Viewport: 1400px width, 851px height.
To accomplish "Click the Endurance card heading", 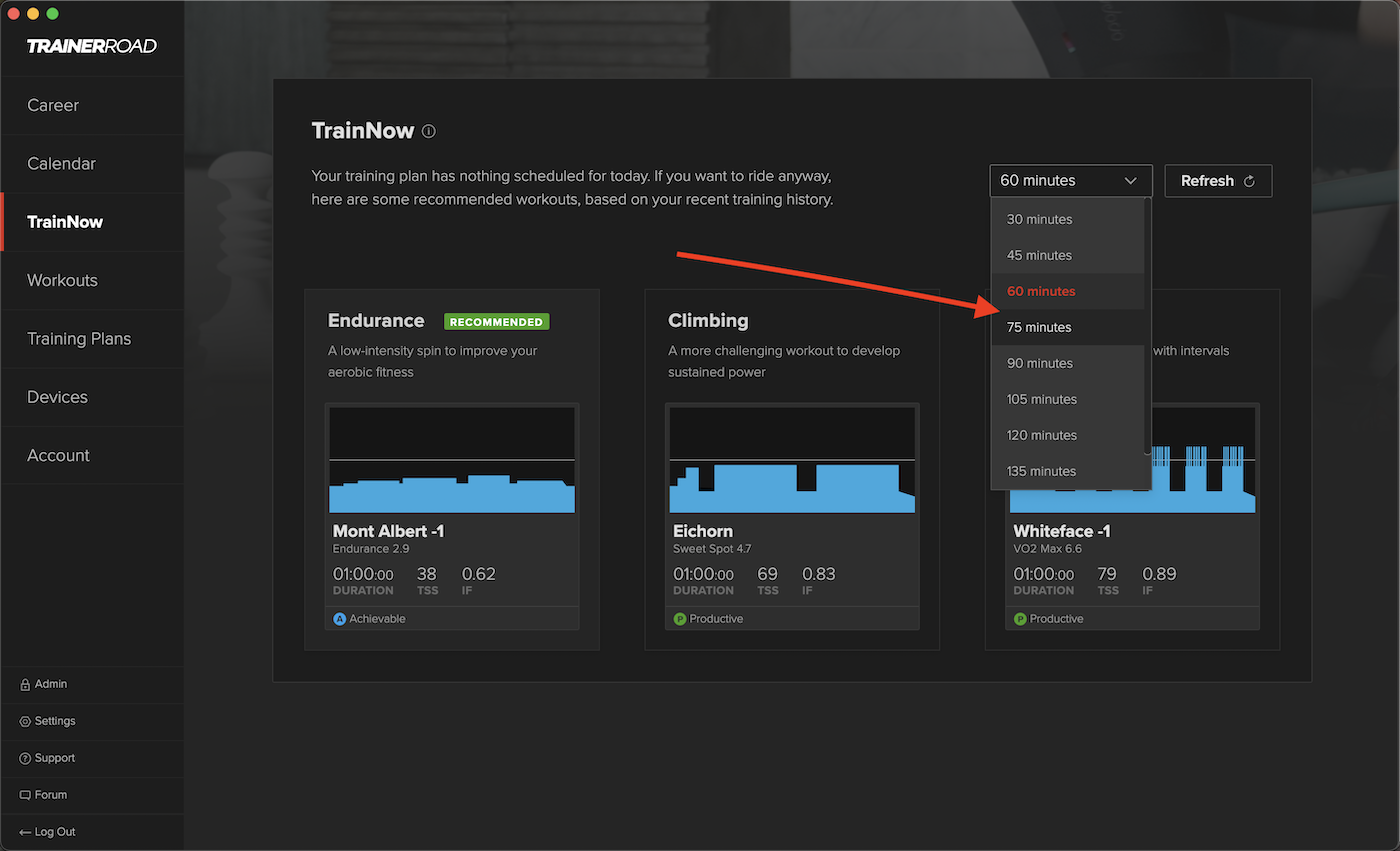I will point(376,321).
